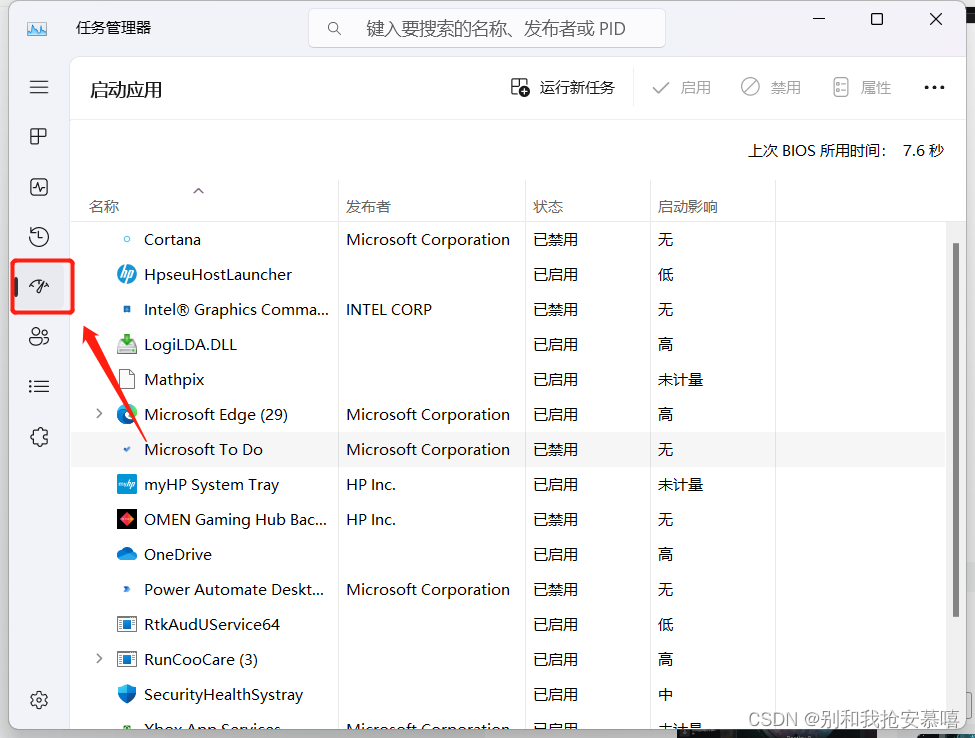Open the App history page icon

coord(39,237)
